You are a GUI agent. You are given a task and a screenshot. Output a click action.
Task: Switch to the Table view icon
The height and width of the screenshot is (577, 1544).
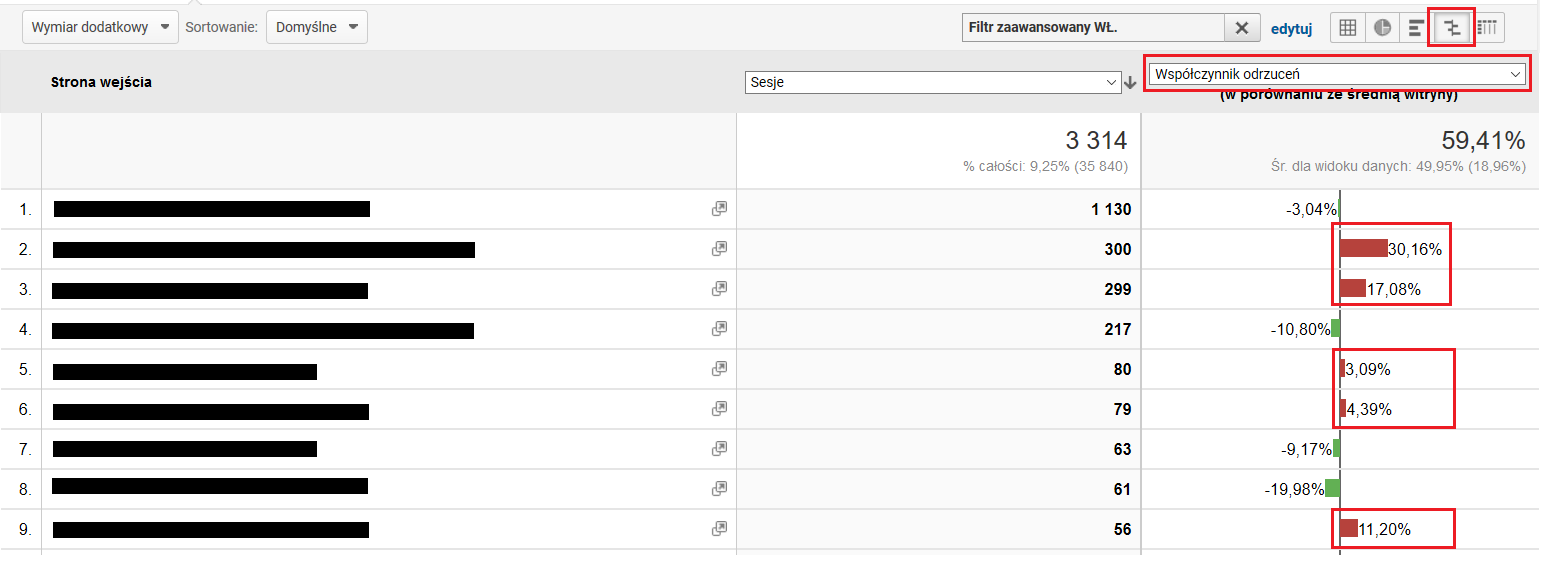pyautogui.click(x=1347, y=27)
